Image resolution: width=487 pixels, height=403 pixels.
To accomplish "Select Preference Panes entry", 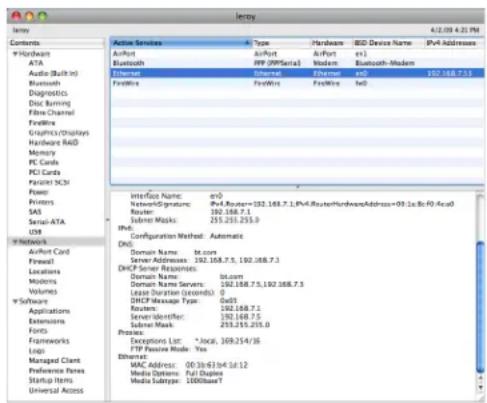I will [x=56, y=370].
